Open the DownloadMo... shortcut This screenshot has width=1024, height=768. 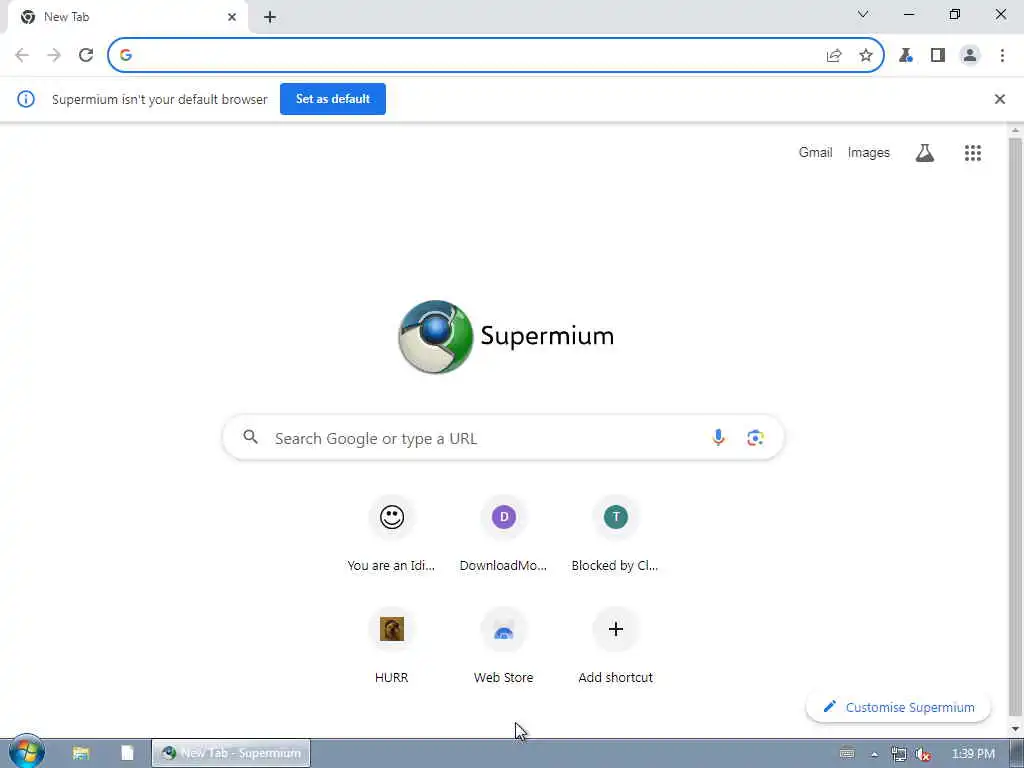504,534
